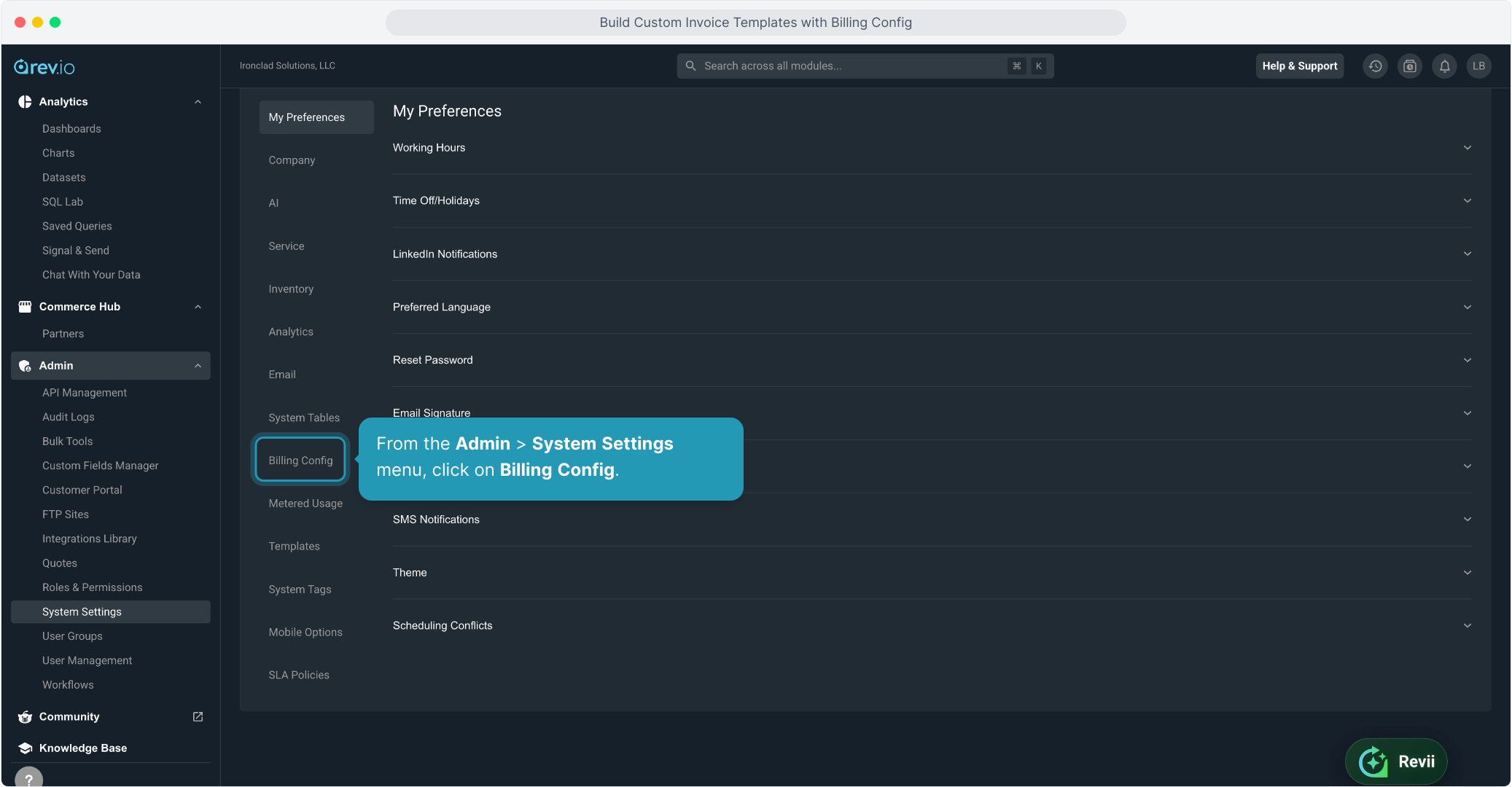This screenshot has height=787, width=1512.
Task: Open Workflows in sidebar
Action: 68,685
